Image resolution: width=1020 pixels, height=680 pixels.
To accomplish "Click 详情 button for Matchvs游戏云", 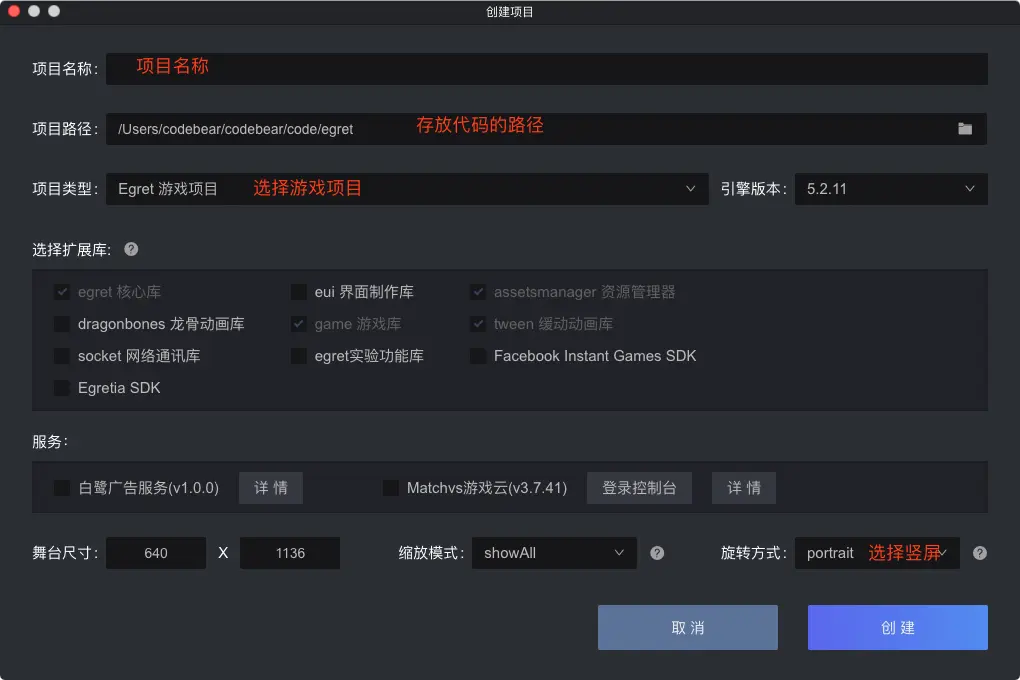I will pyautogui.click(x=744, y=488).
